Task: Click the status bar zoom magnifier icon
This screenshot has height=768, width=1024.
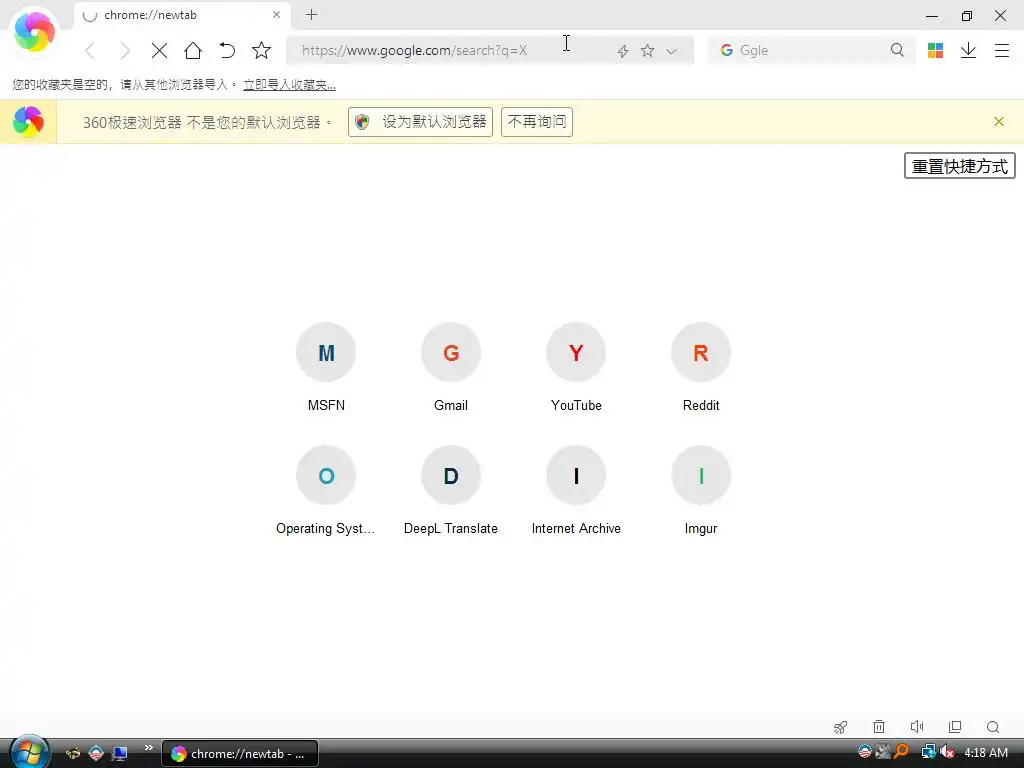Action: click(x=993, y=727)
